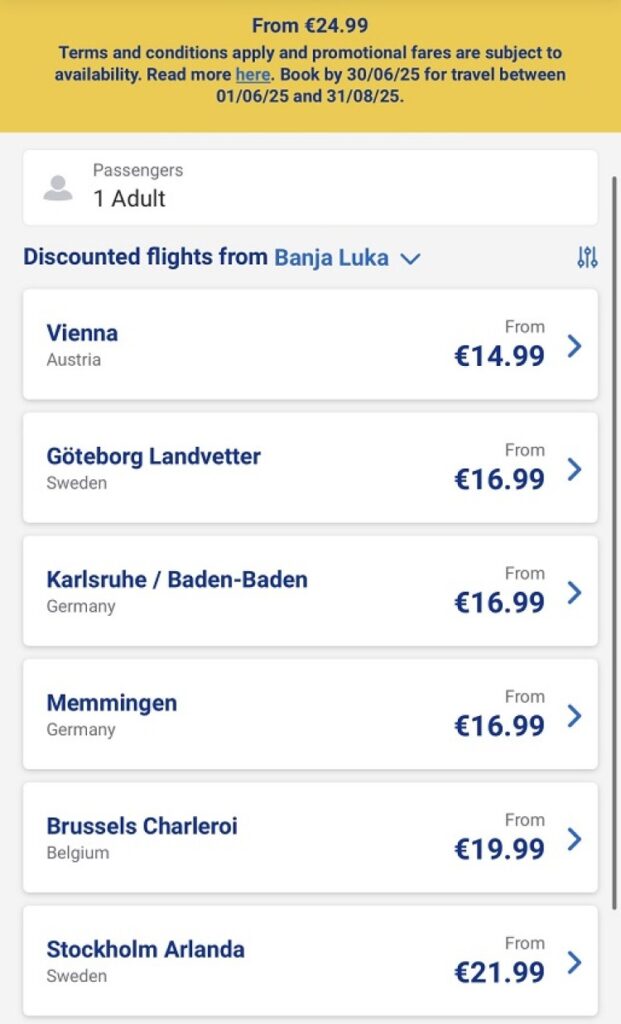Click the arrow beside Göteborg Landvetter fare
Viewport: 621px width, 1024px height.
click(574, 469)
